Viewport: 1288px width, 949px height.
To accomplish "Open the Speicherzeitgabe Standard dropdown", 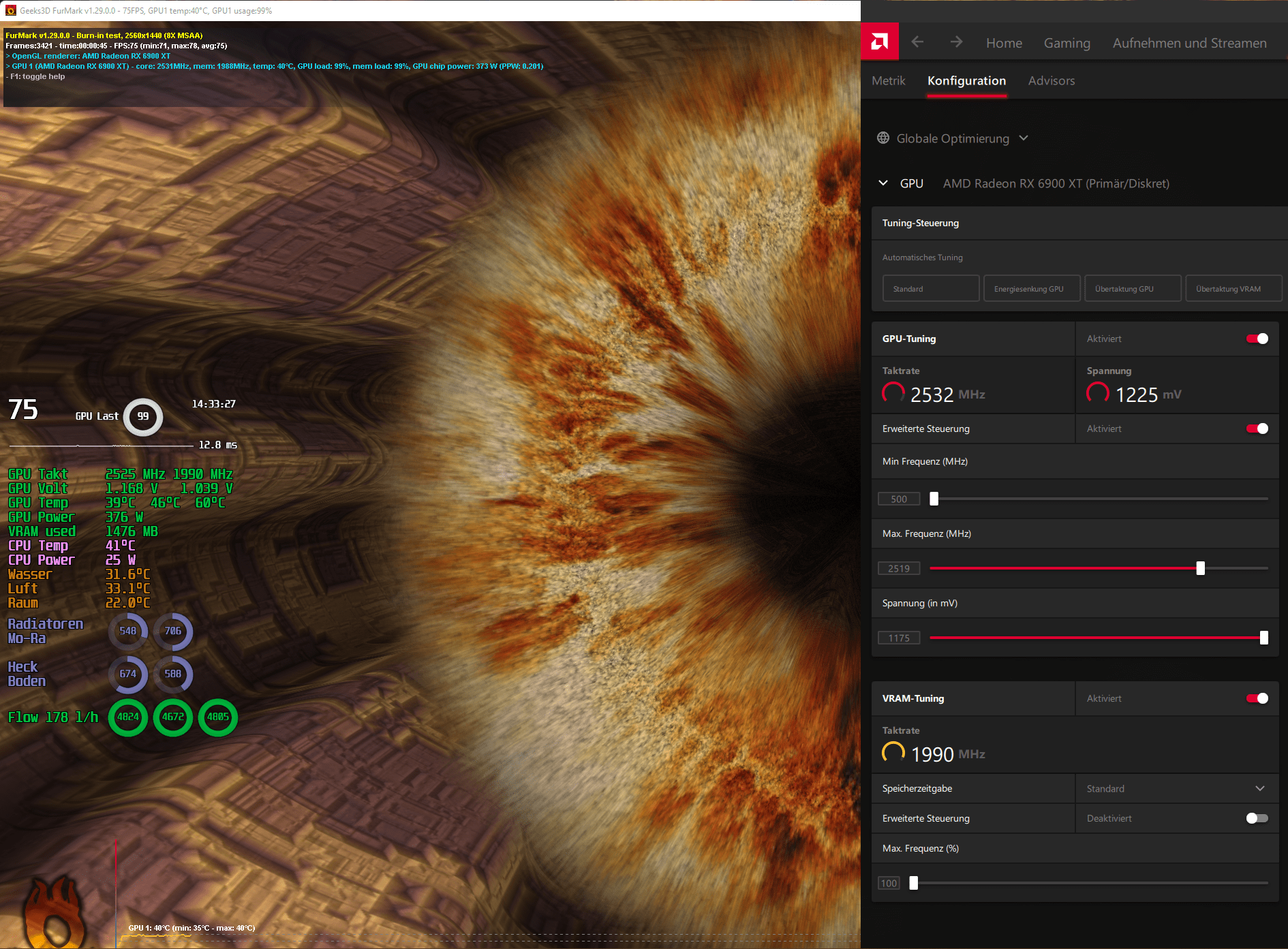I will tap(1177, 788).
